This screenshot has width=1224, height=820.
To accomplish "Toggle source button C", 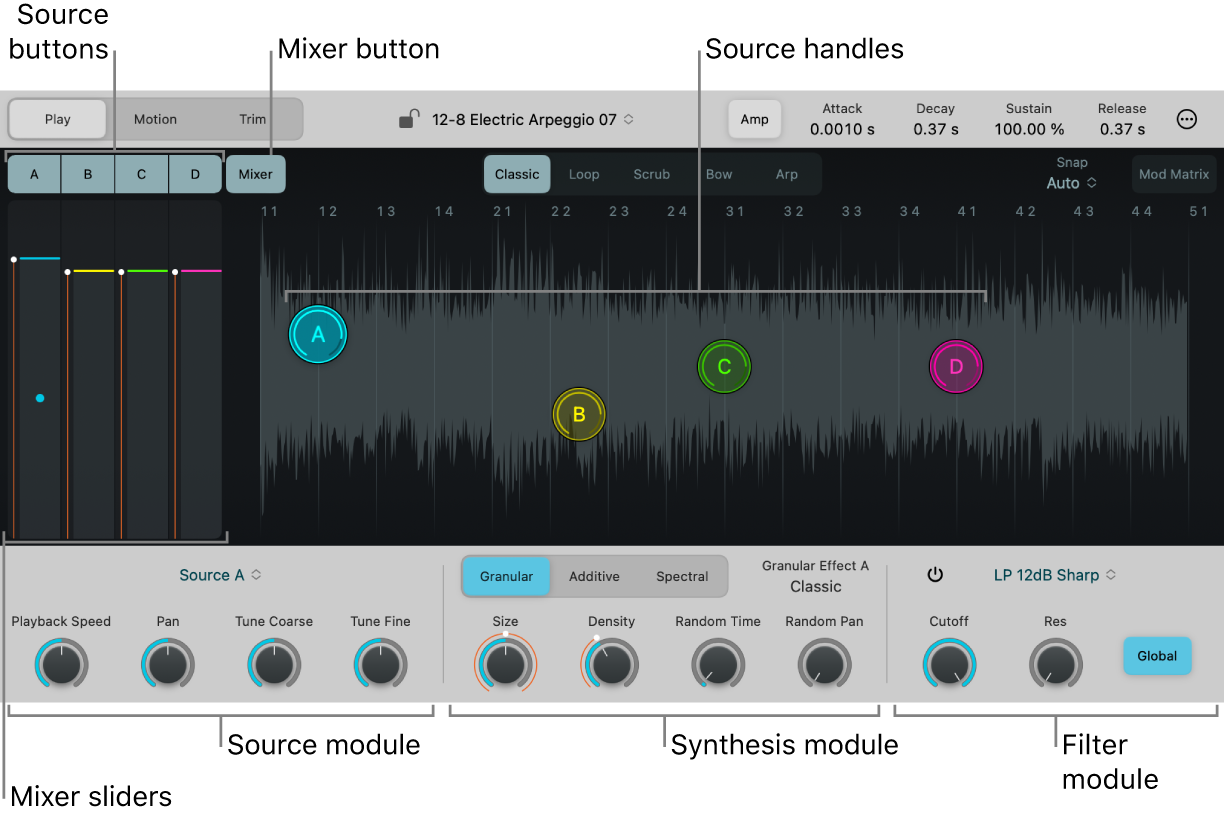I will pyautogui.click(x=141, y=174).
